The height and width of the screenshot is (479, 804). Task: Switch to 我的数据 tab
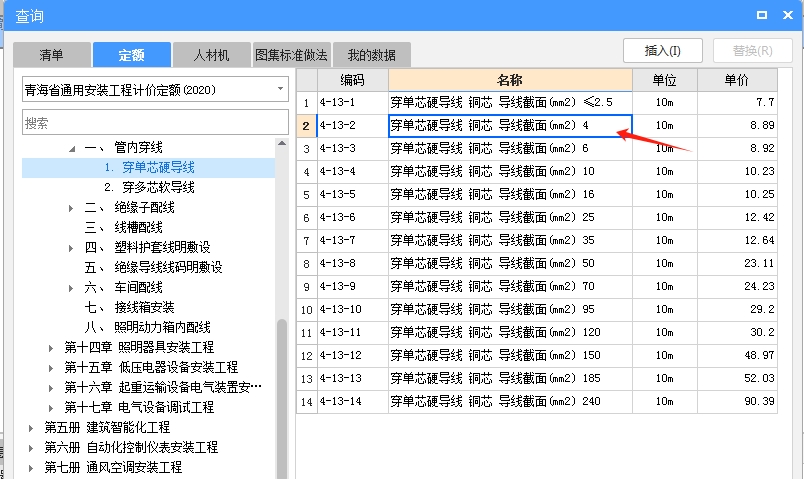click(372, 55)
